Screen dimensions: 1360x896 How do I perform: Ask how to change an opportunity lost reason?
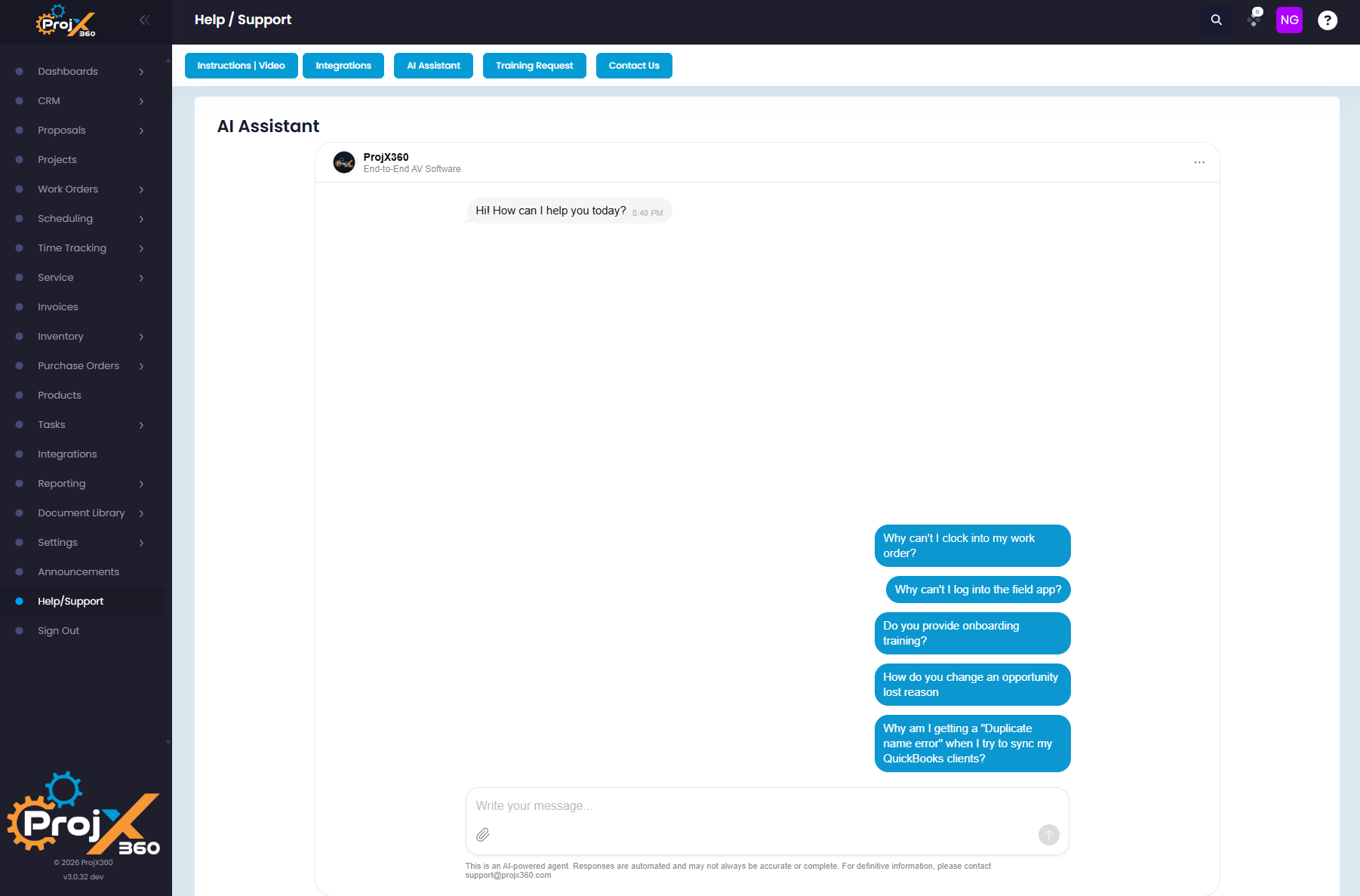pos(972,685)
